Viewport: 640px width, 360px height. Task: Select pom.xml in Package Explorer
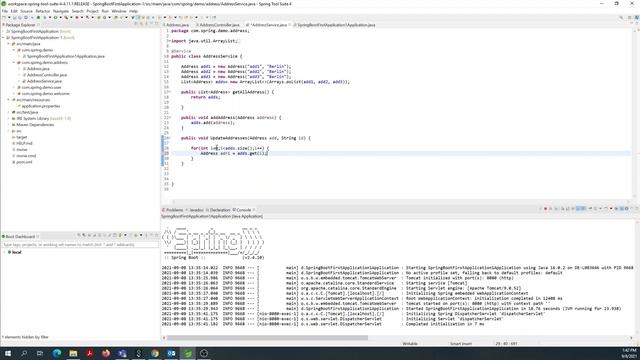tap(24, 162)
